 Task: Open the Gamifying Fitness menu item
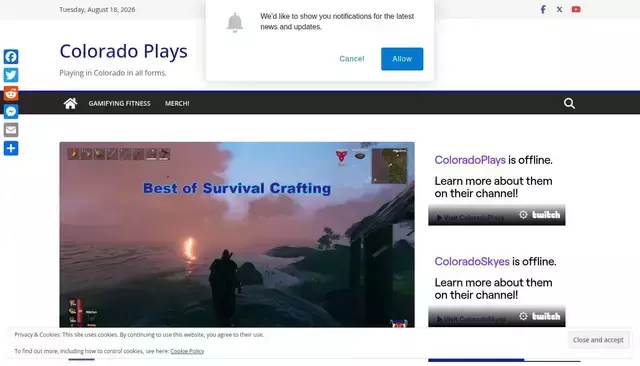tap(119, 104)
